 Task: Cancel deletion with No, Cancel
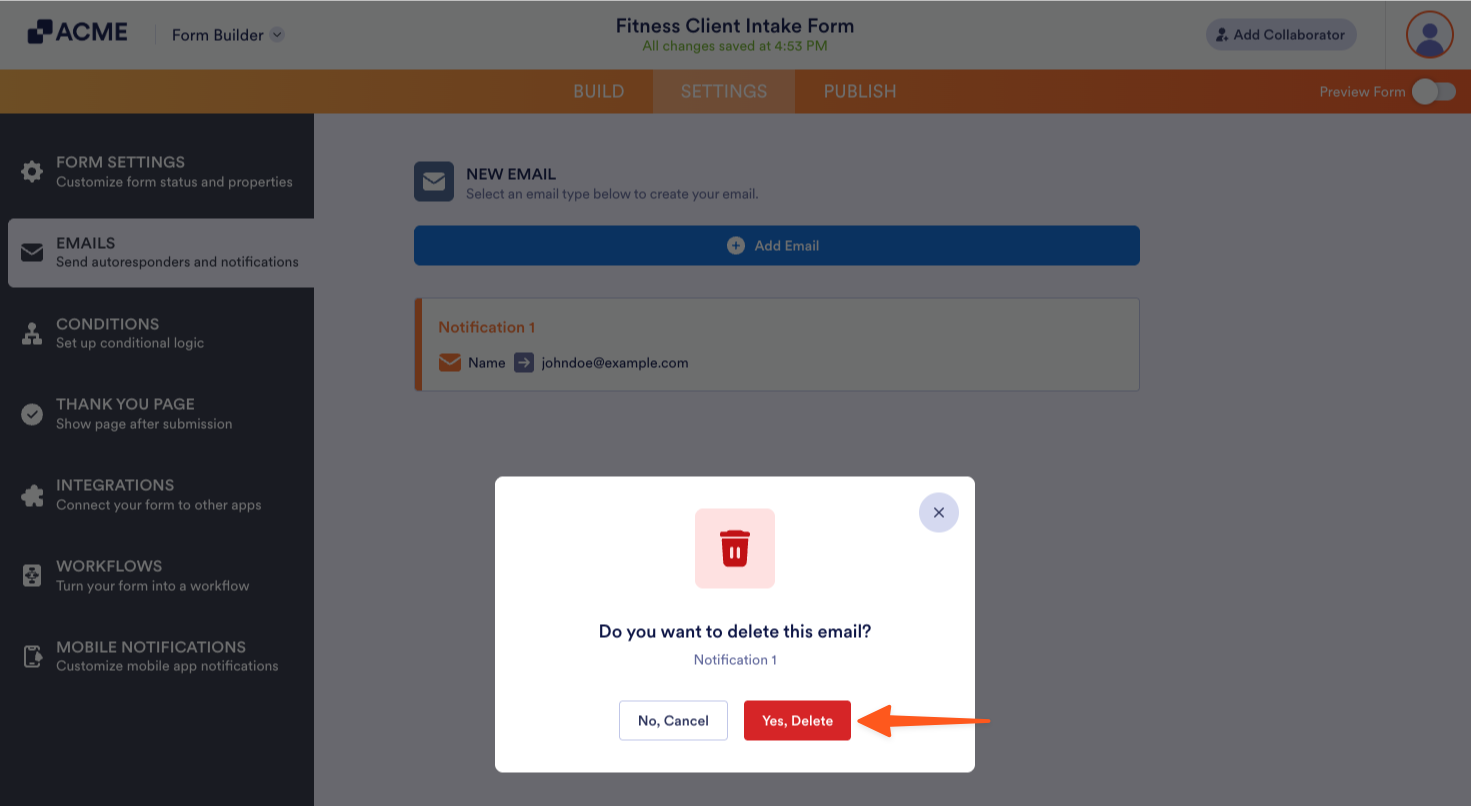pos(673,720)
